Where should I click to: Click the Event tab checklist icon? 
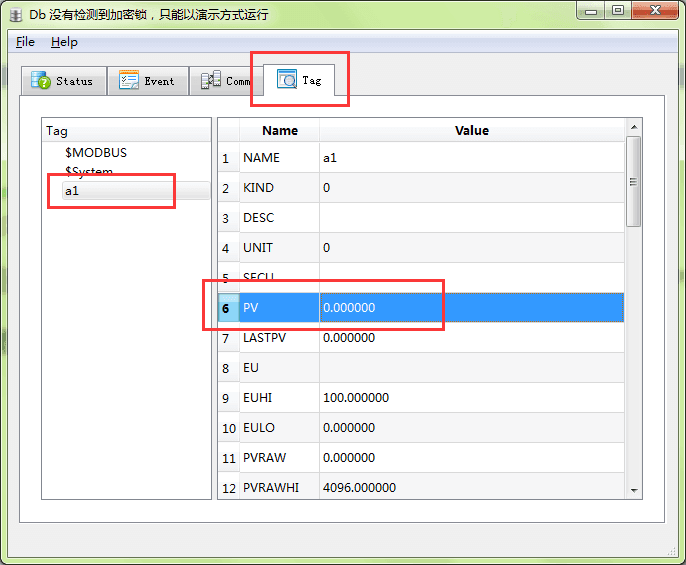(129, 80)
